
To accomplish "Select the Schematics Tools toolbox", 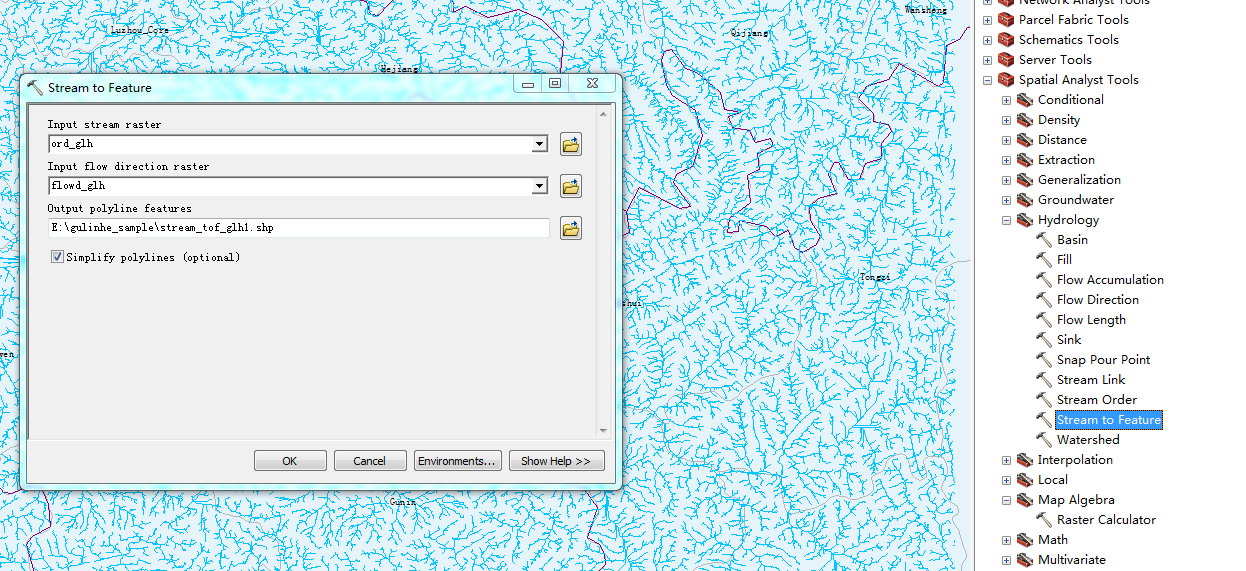I will pyautogui.click(x=1068, y=40).
